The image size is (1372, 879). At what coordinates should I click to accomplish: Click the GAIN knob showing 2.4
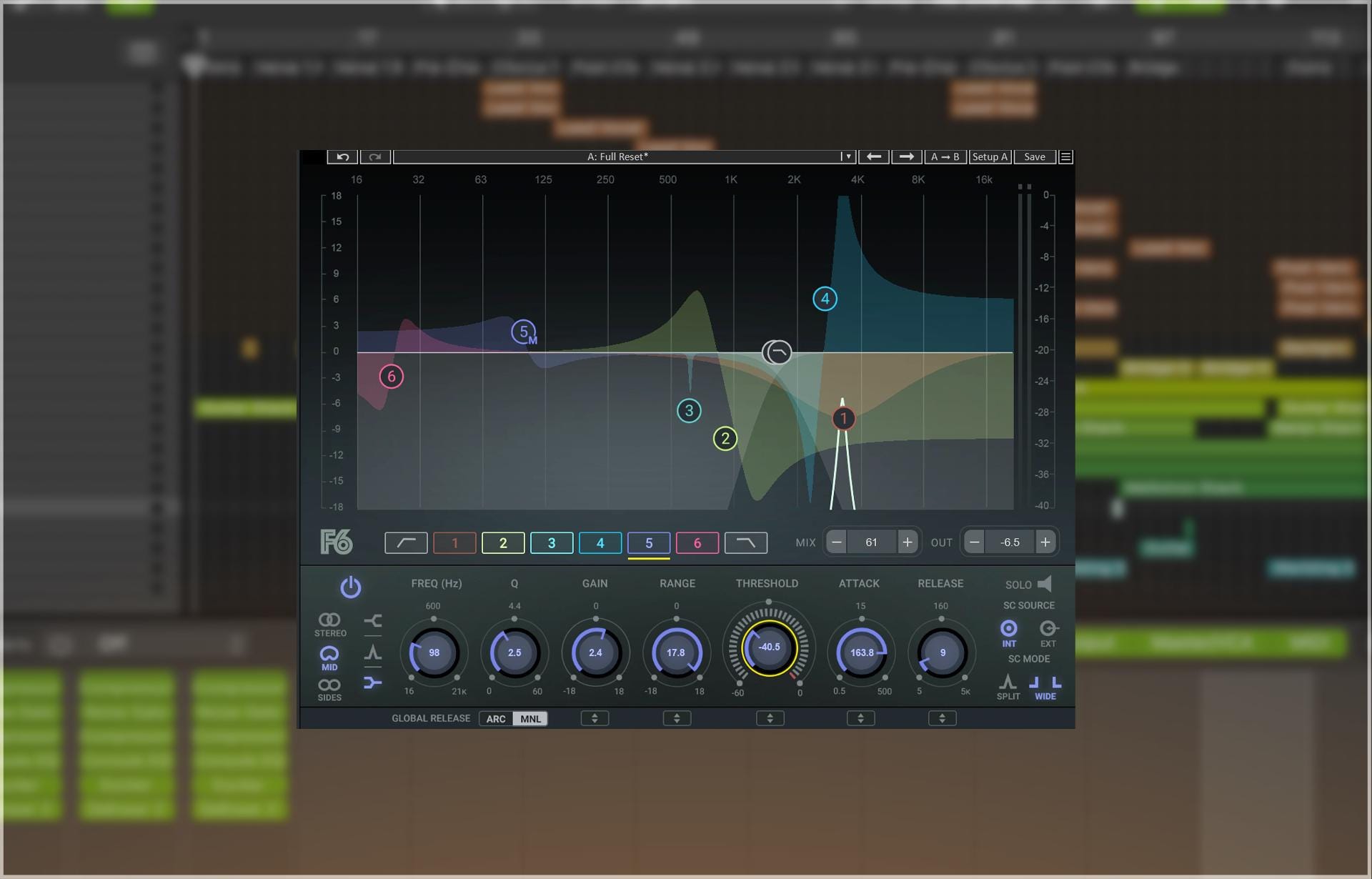[595, 652]
